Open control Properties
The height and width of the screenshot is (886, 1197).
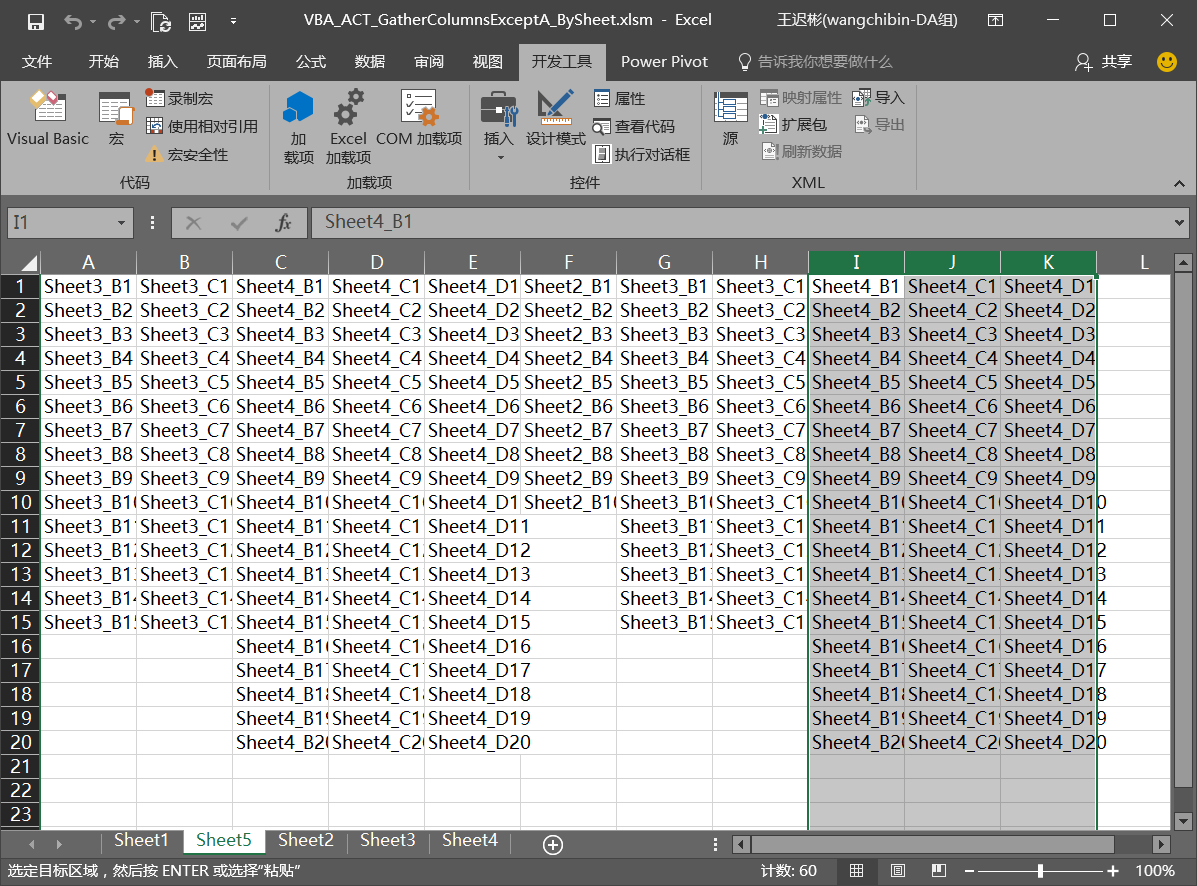(620, 98)
